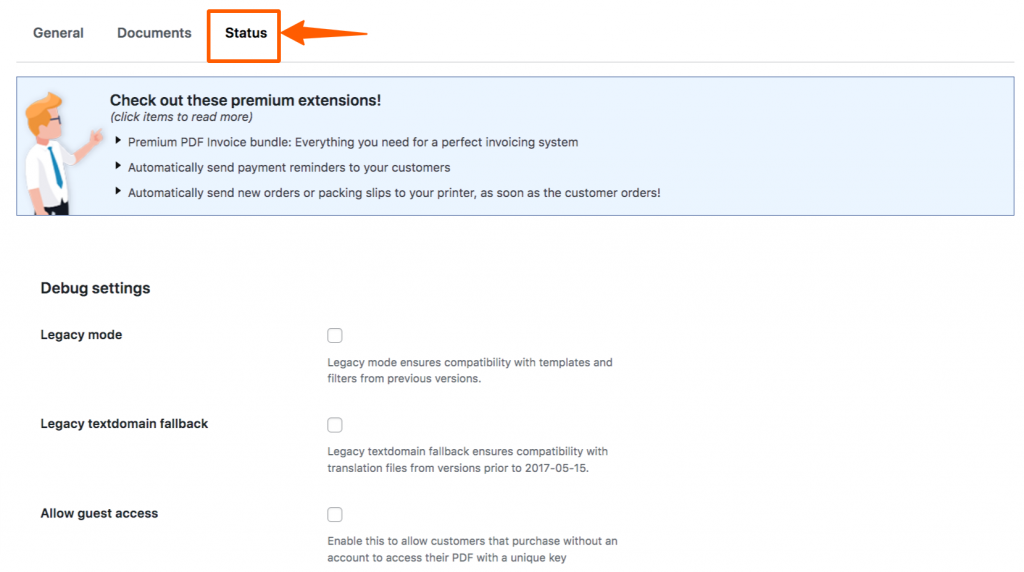
Task: Click the click items to read more note
Action: click(181, 117)
